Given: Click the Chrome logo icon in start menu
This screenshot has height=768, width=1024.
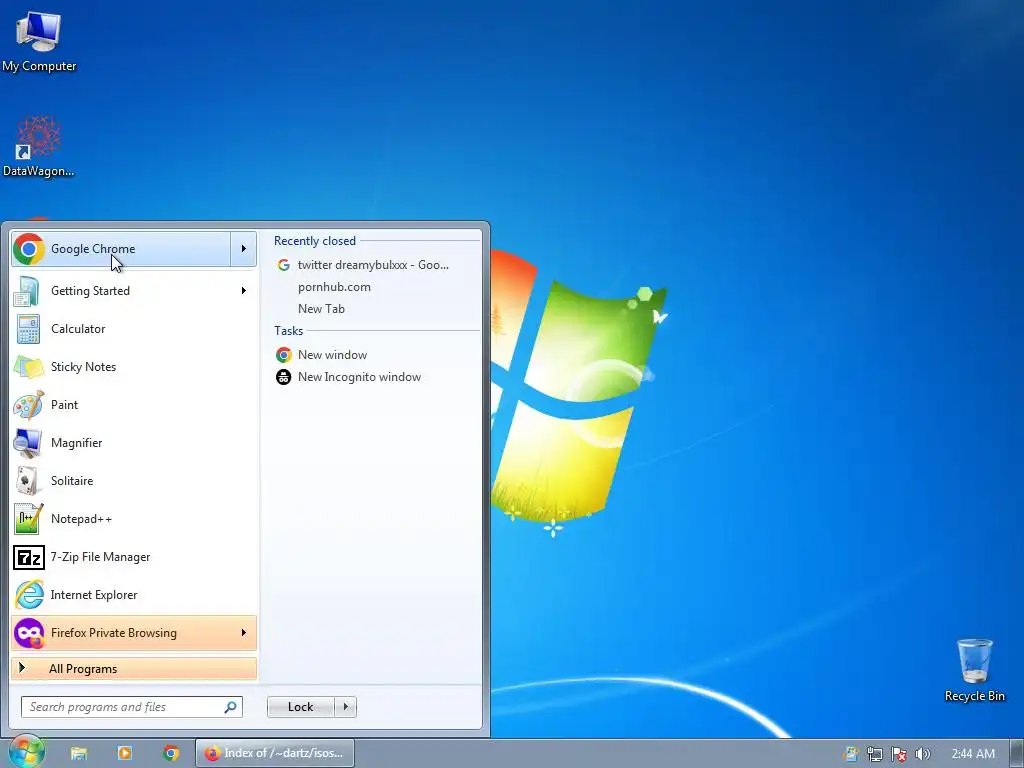Looking at the screenshot, I should click(x=29, y=249).
